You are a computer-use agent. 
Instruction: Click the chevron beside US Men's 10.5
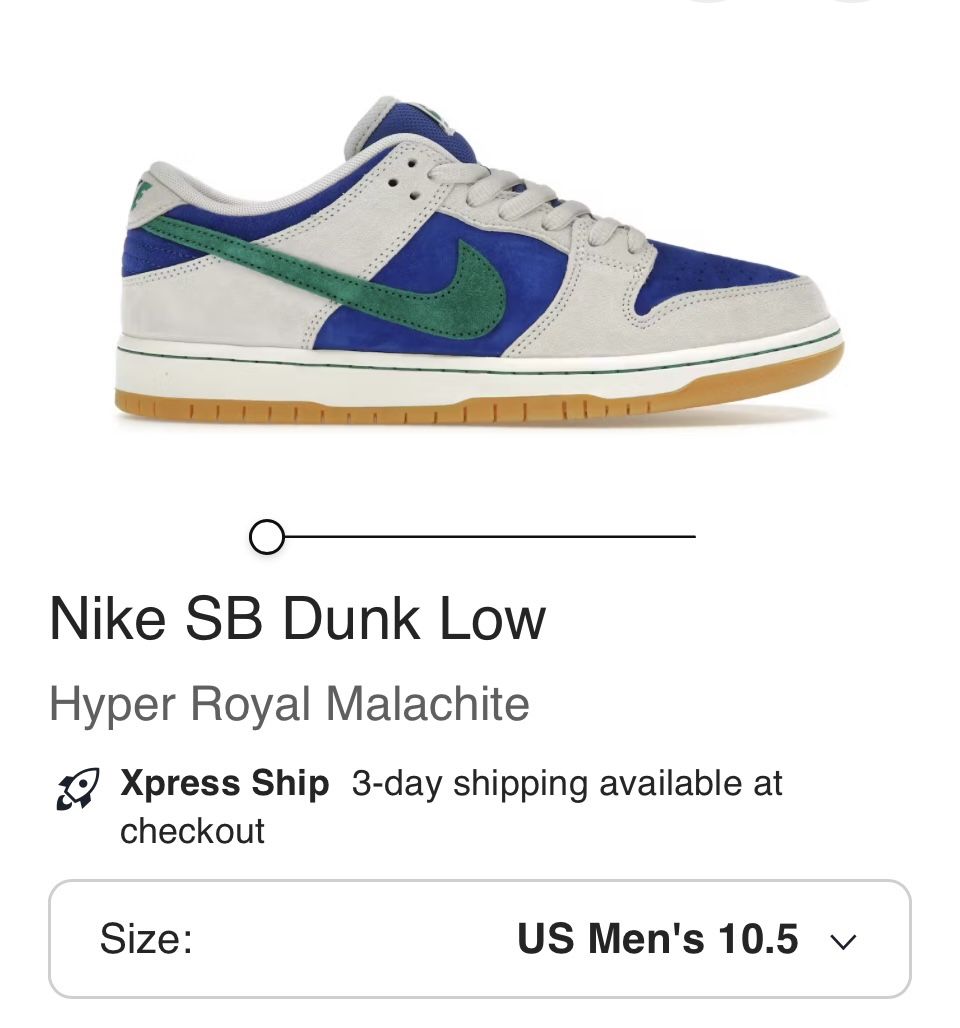click(x=844, y=940)
